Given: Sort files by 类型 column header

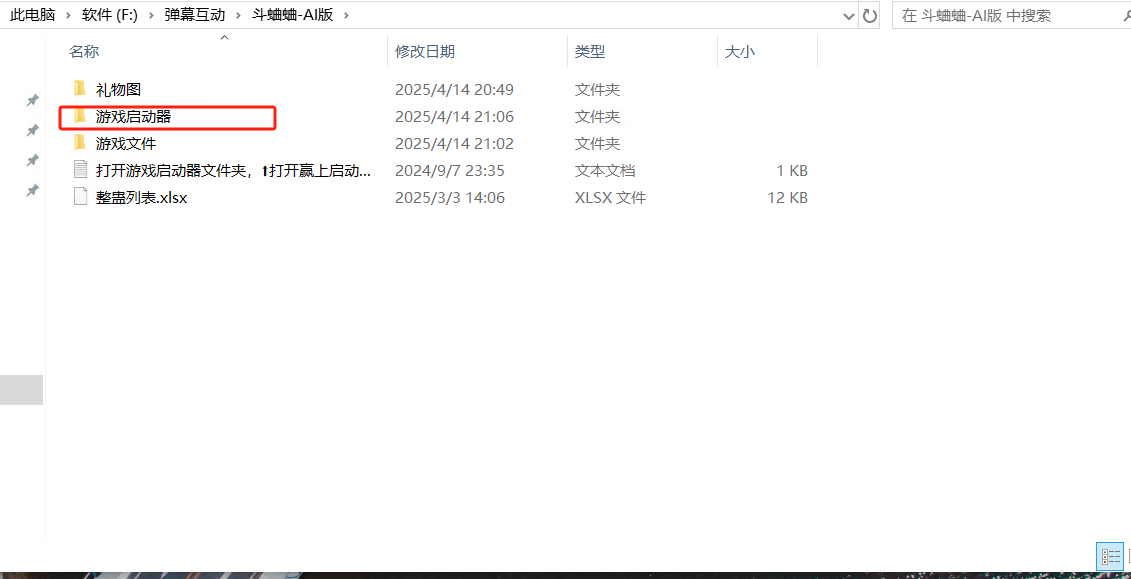Looking at the screenshot, I should [x=590, y=51].
